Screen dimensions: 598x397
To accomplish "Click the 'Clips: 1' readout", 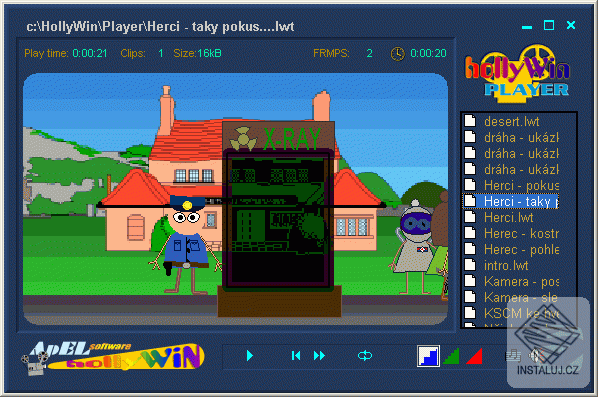I will (142, 53).
